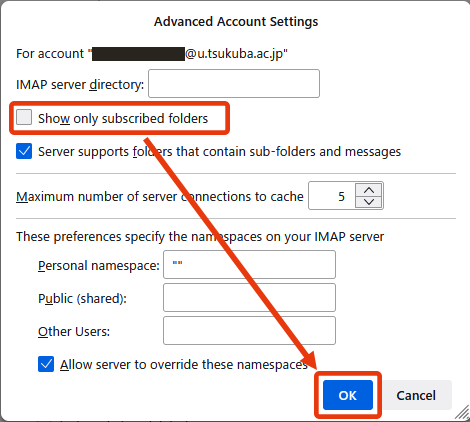Focus the IMAP server directory field
This screenshot has height=422, width=470.
click(234, 84)
